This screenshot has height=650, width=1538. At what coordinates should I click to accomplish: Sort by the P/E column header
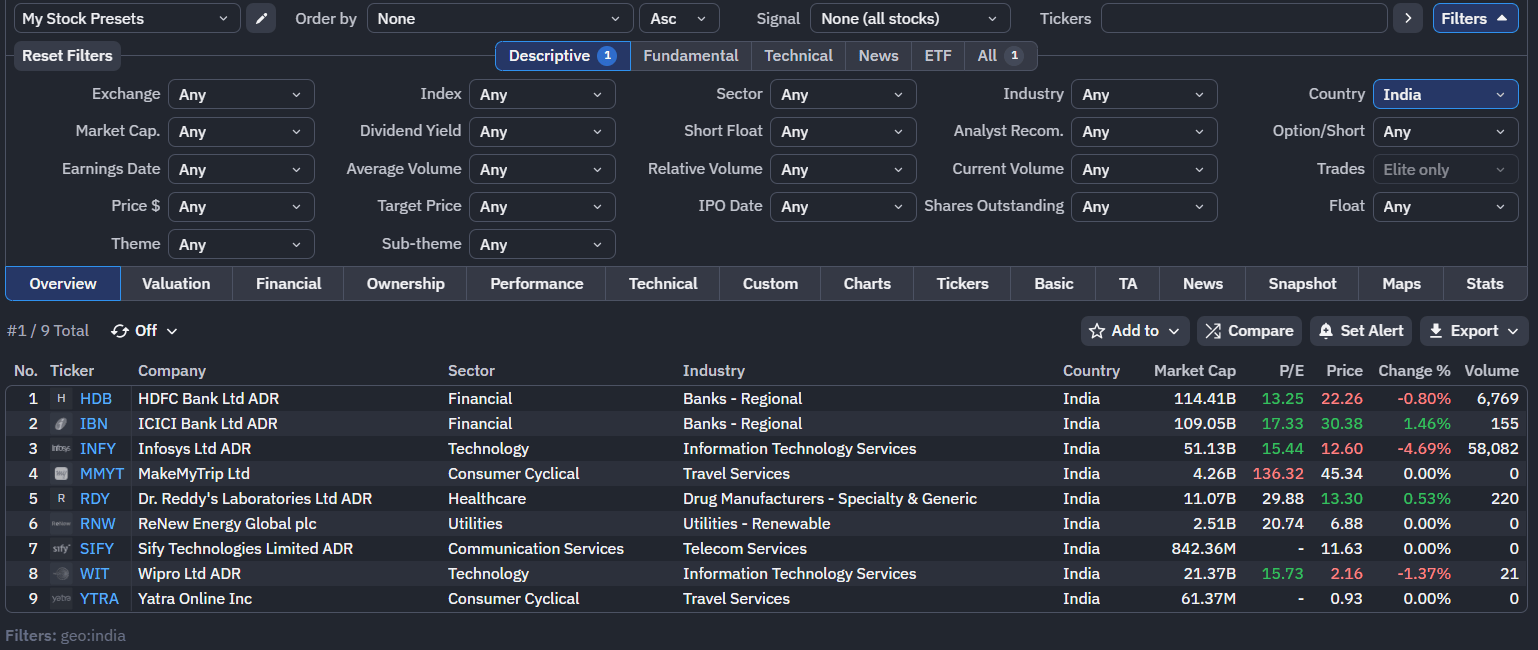coord(1291,371)
